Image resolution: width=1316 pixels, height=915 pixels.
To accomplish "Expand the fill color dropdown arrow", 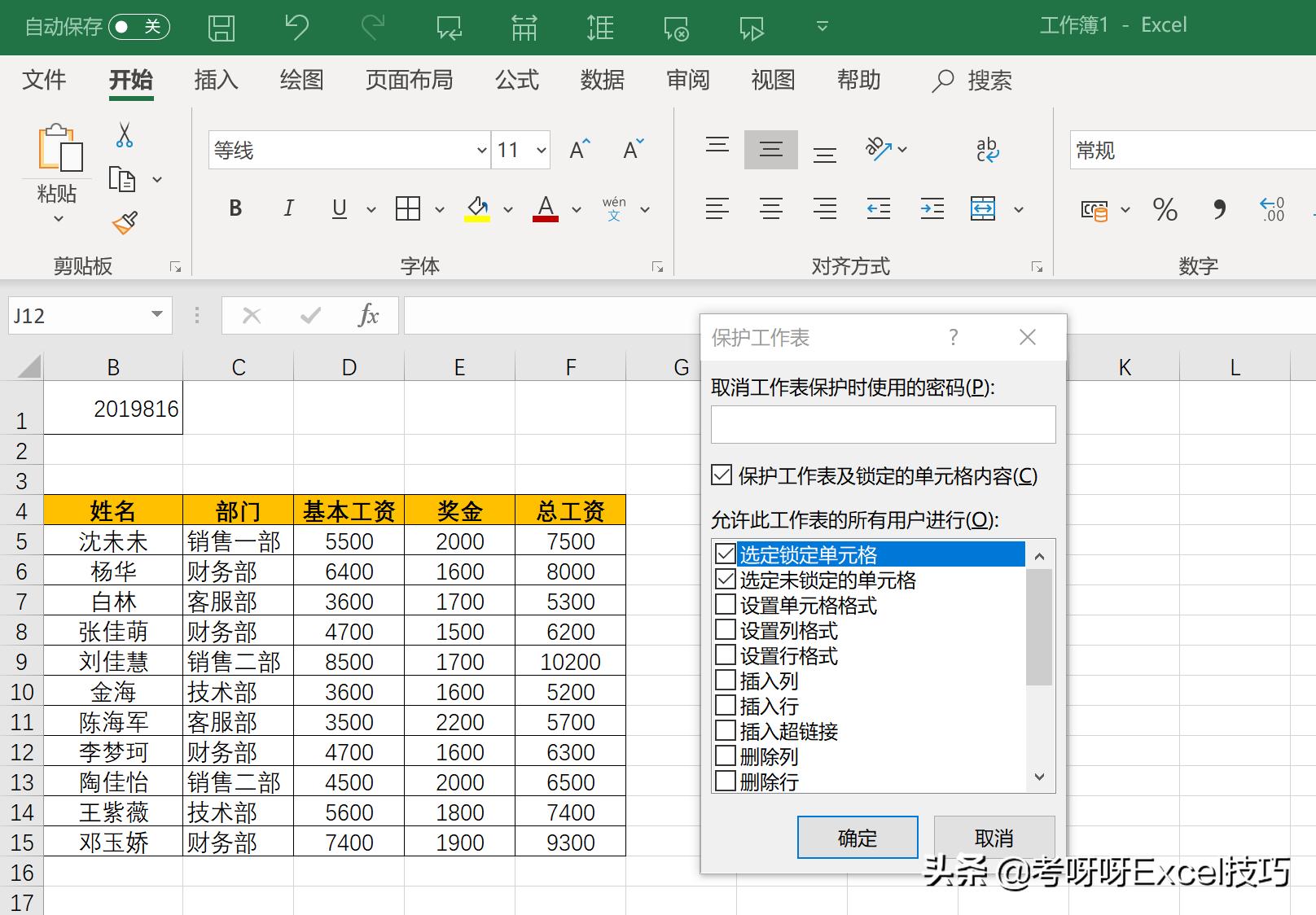I will 508,209.
